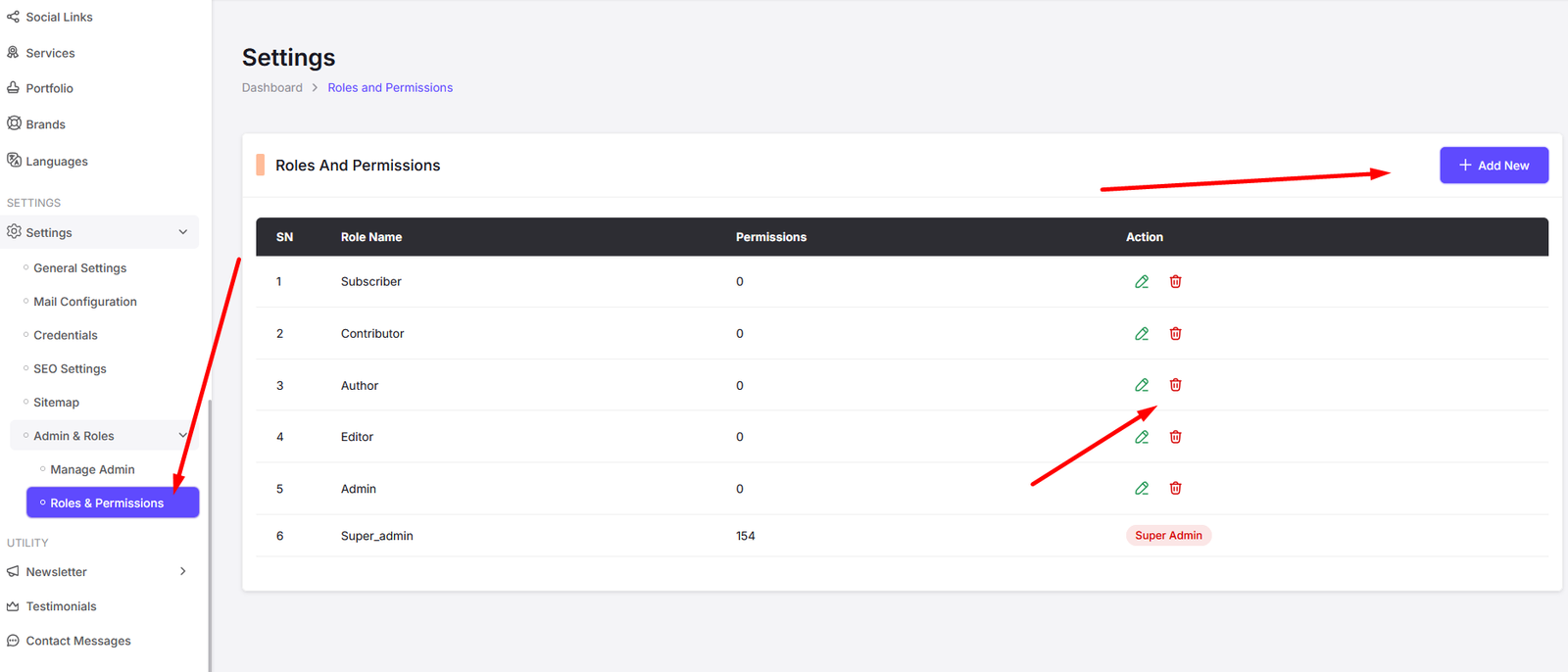Screen dimensions: 1568x672
Task: Open SEO Settings
Action: click(70, 369)
